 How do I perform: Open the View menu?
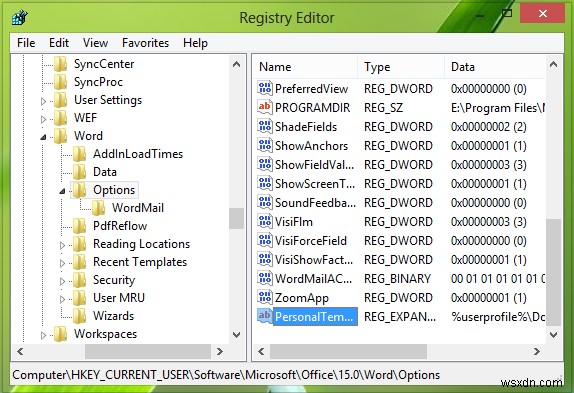(95, 43)
